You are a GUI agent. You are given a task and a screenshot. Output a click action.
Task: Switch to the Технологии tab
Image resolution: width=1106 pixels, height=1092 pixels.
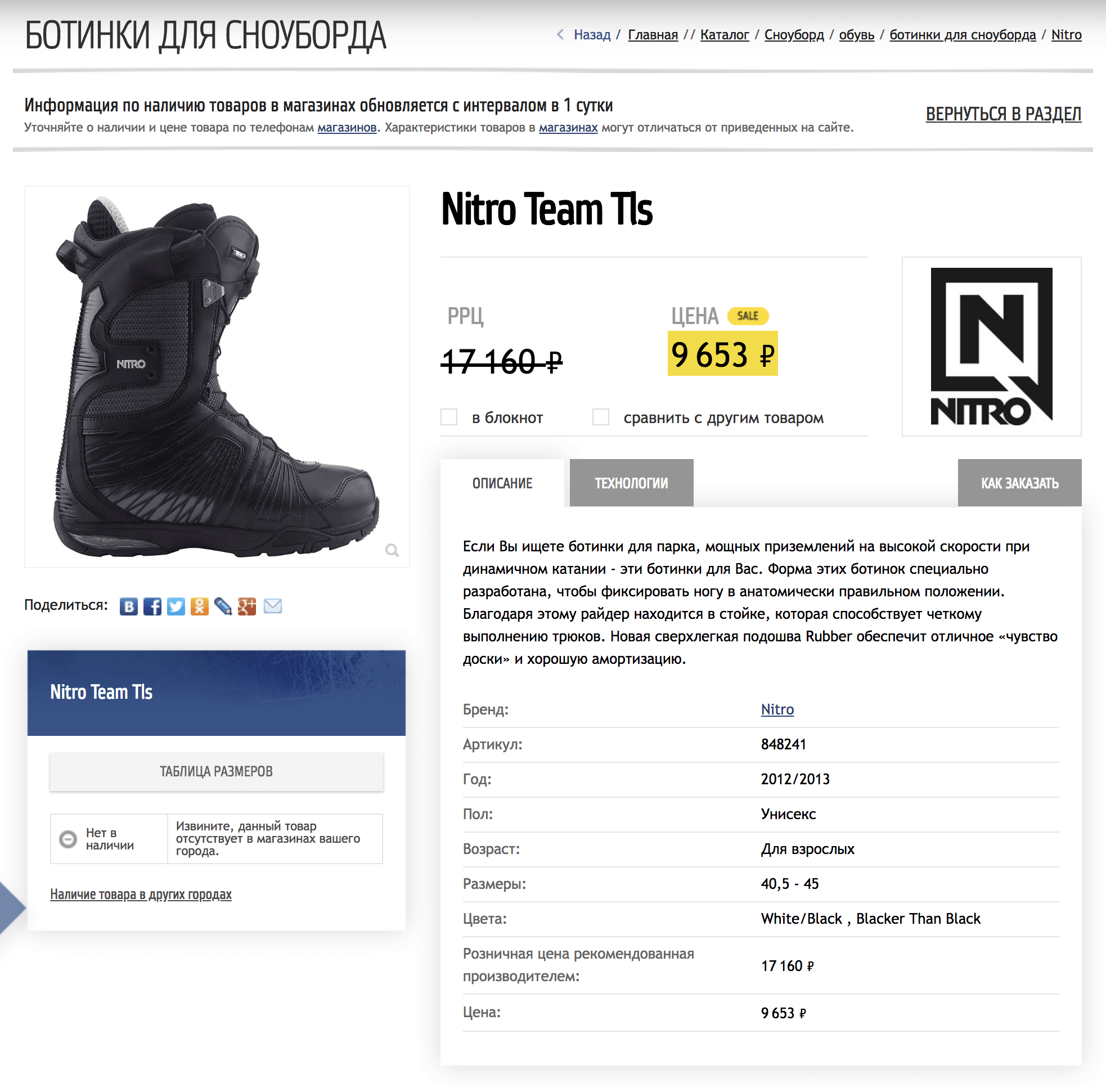tap(631, 483)
